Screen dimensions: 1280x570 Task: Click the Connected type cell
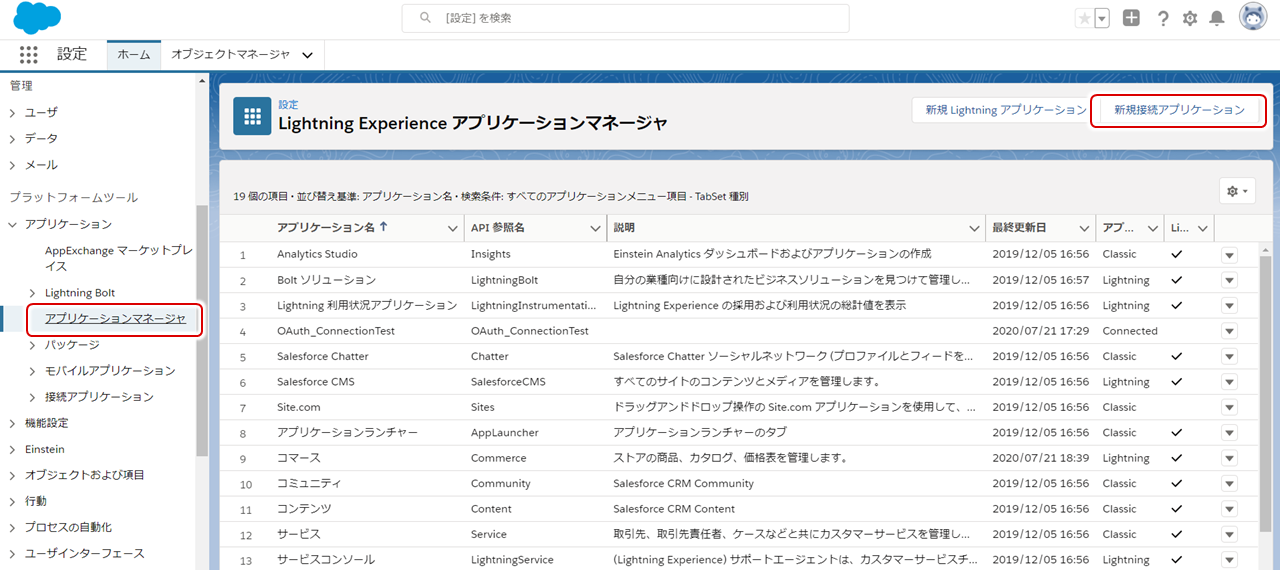tap(1130, 331)
